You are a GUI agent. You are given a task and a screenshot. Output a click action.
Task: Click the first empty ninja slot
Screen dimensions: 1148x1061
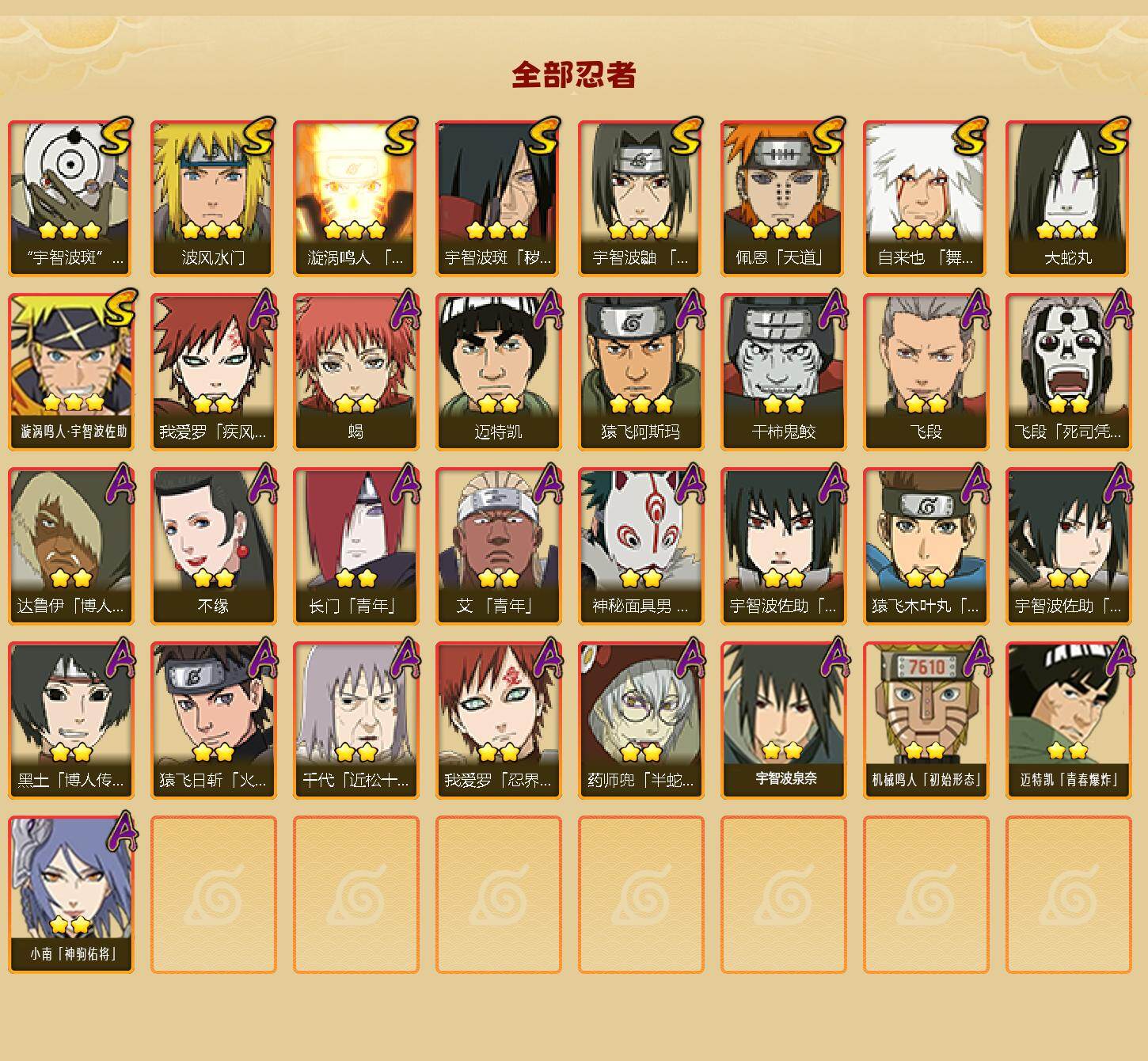click(x=213, y=895)
